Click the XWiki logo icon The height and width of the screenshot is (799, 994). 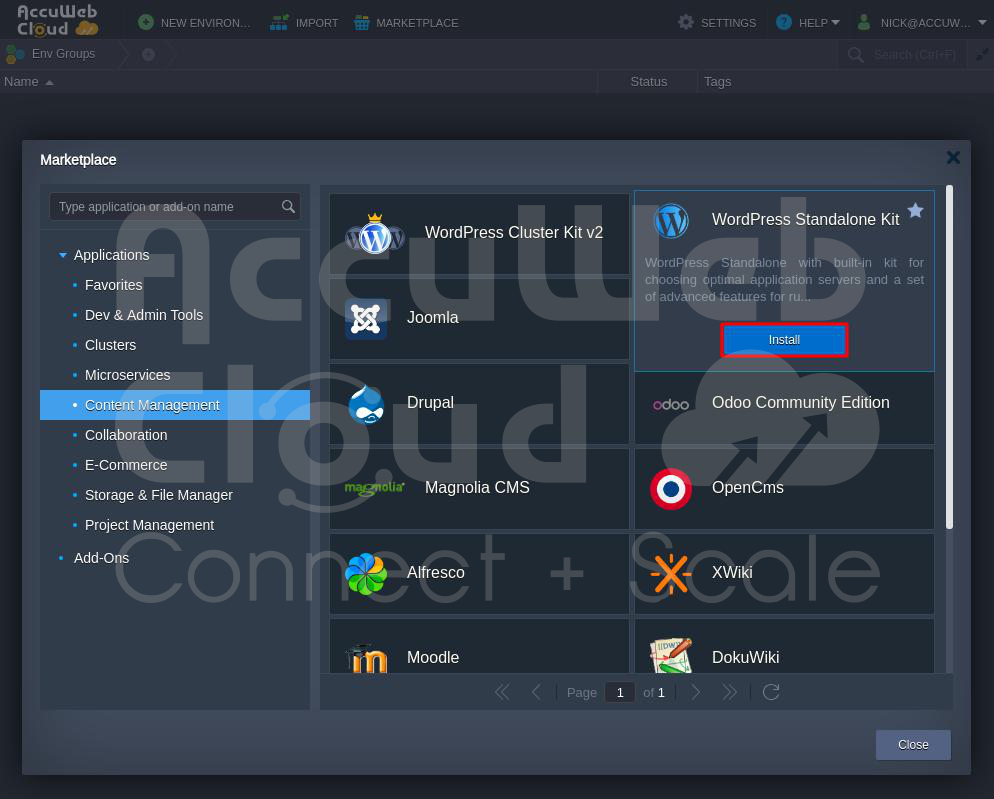(671, 573)
